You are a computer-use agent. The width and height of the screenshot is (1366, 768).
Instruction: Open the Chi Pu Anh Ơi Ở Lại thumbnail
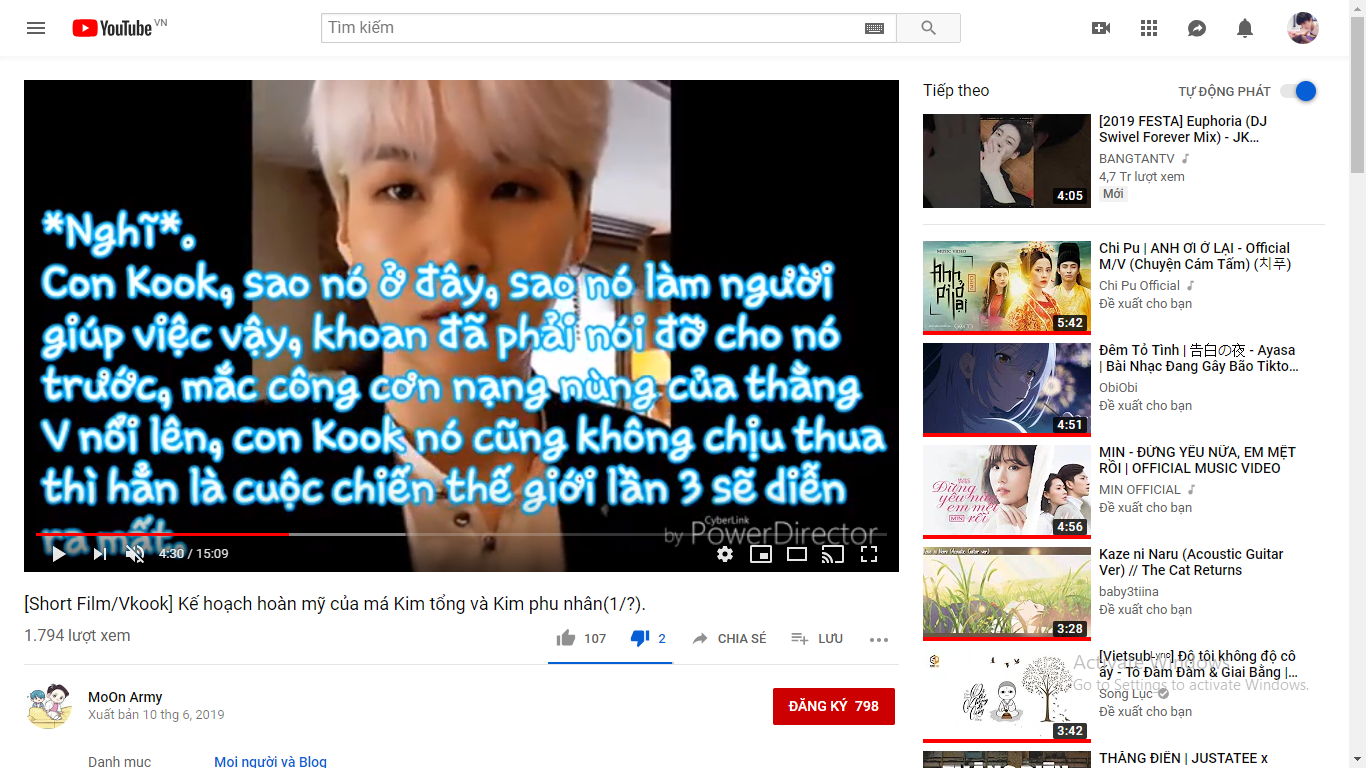(1006, 286)
